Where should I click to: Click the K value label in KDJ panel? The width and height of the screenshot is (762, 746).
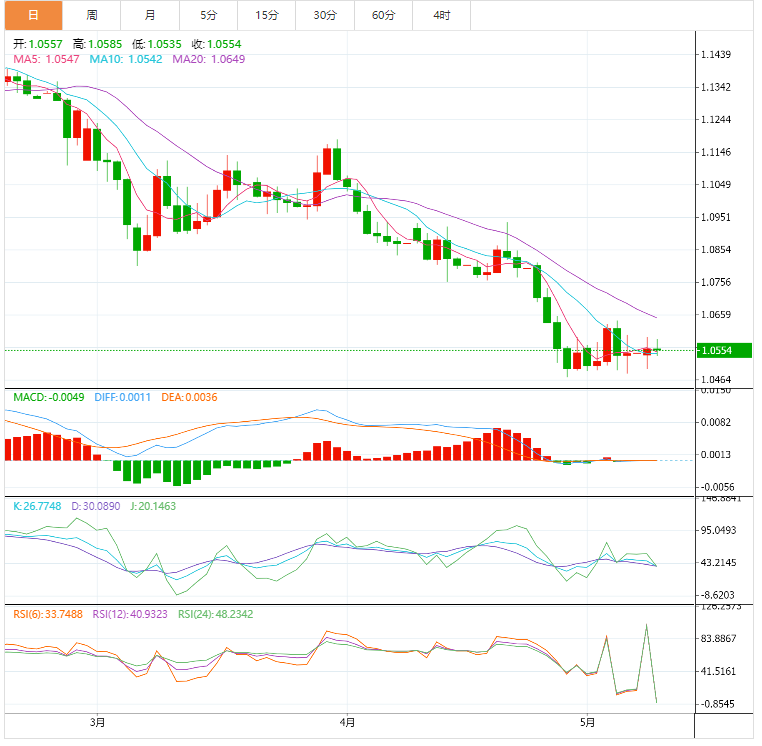click(x=37, y=507)
